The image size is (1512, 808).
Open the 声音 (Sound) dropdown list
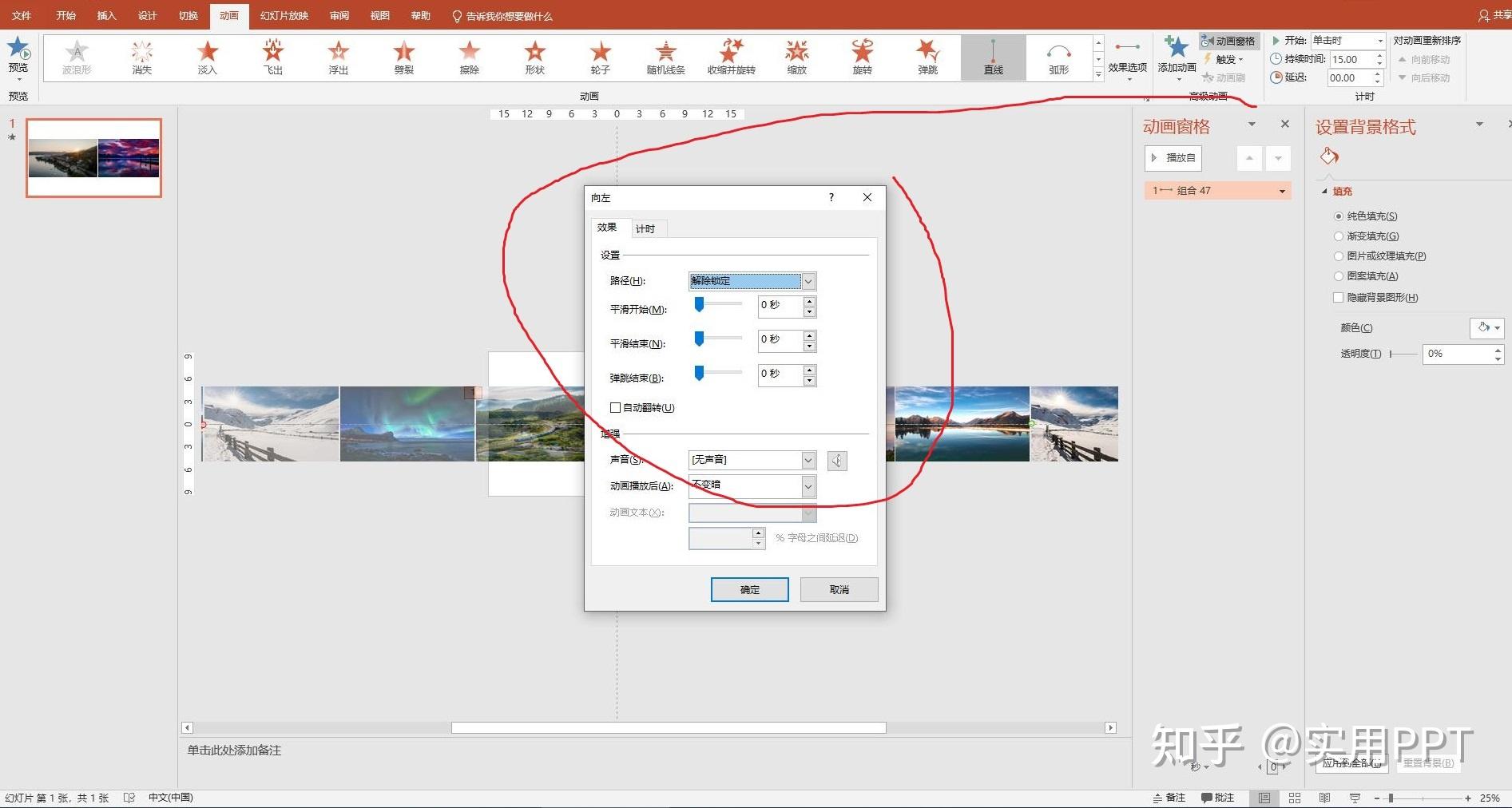pos(808,460)
